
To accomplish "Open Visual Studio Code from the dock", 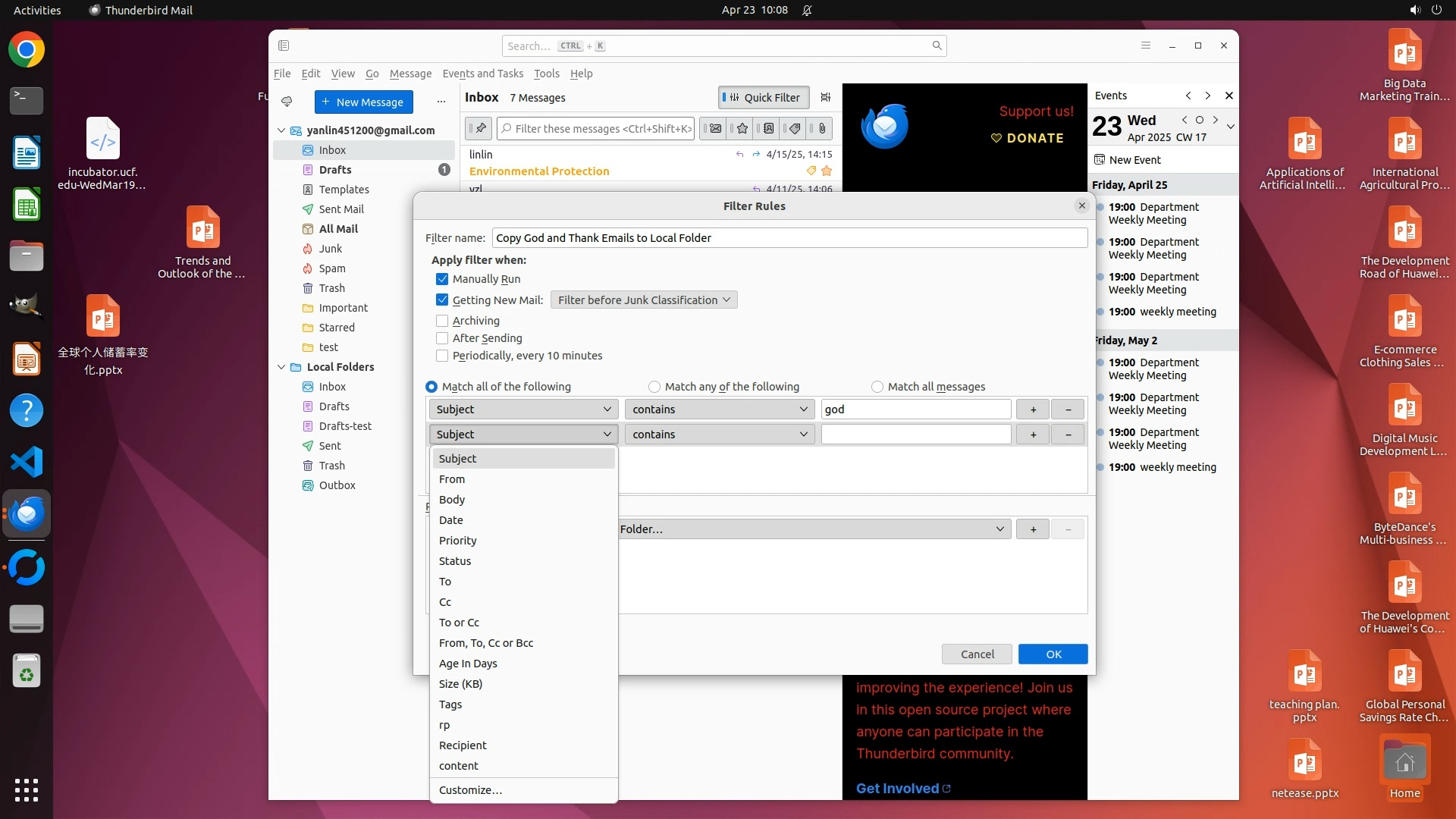I will coord(27,462).
